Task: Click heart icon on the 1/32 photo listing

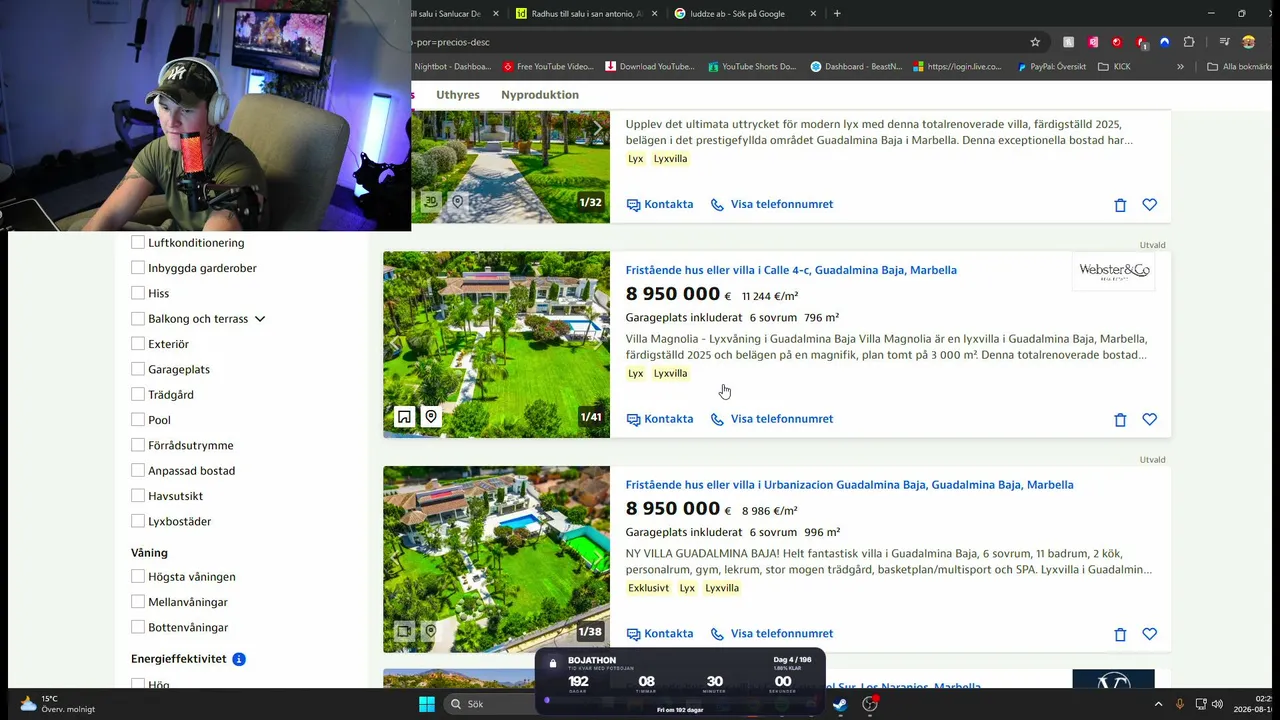Action: tap(1149, 205)
